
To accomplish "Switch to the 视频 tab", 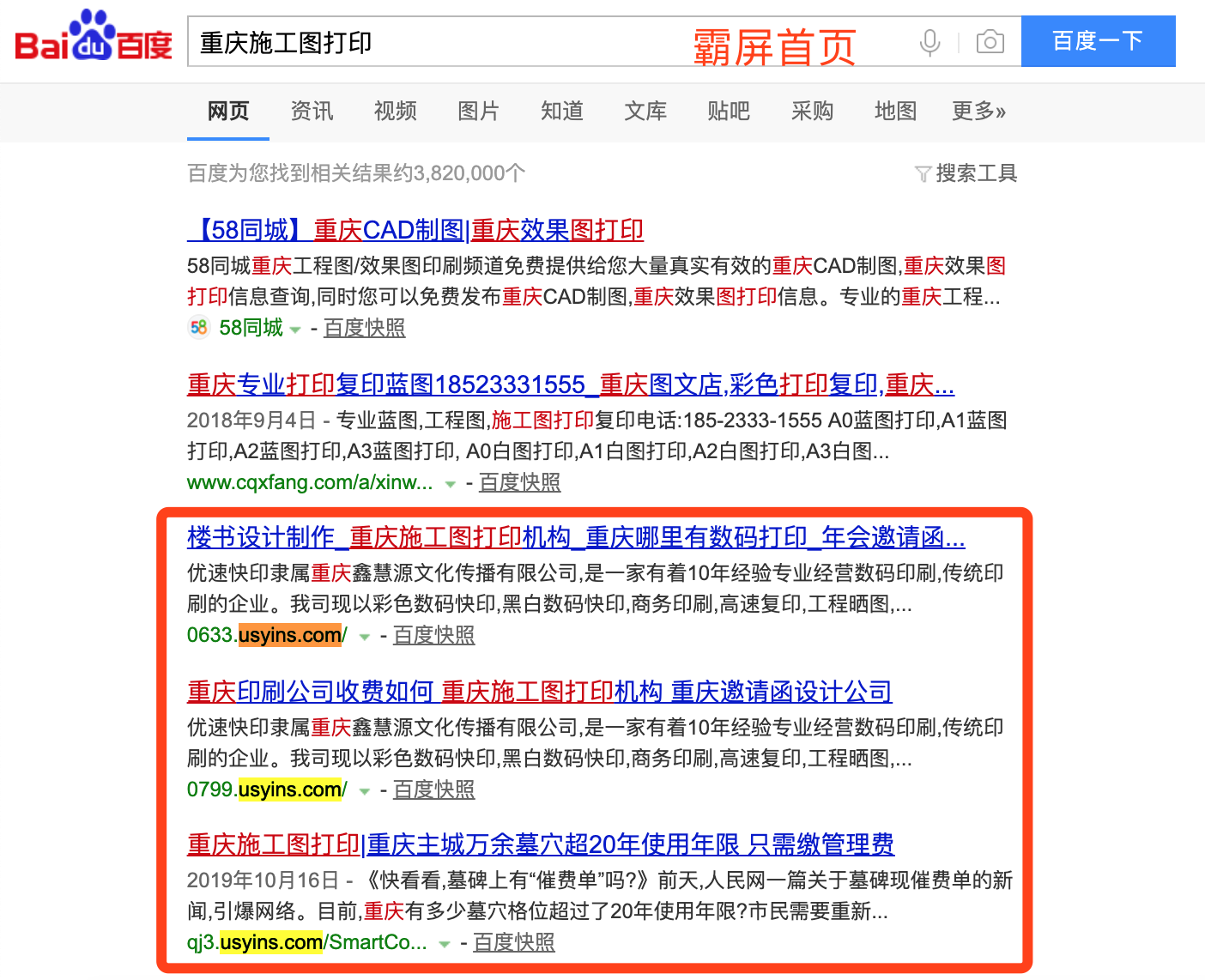I will (395, 111).
